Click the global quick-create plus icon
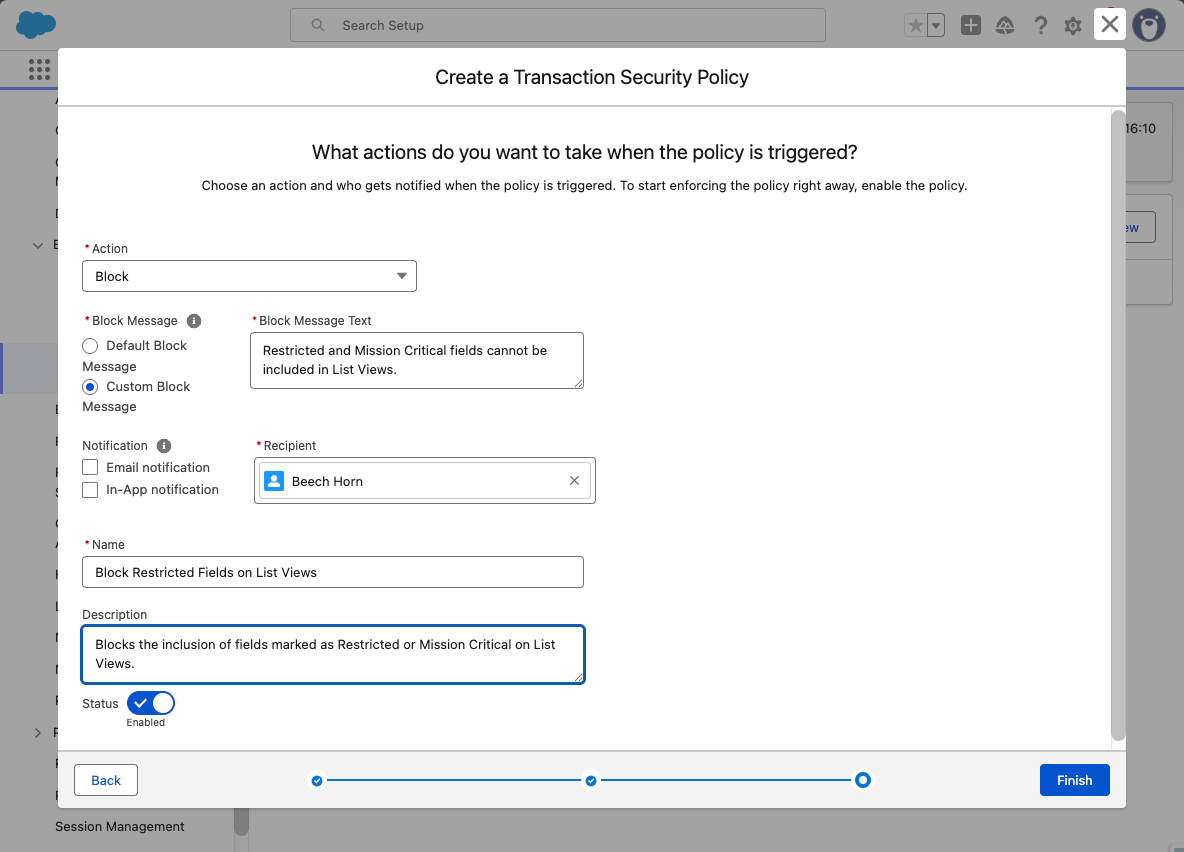 970,25
